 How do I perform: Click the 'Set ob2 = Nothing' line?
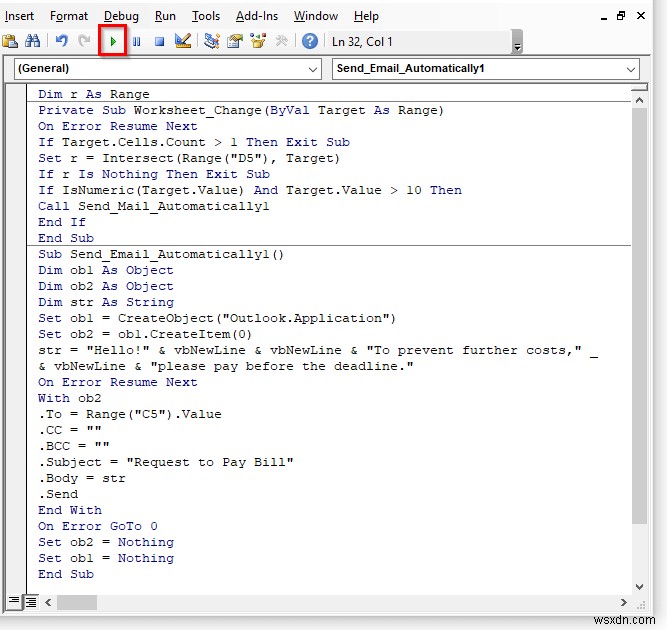pyautogui.click(x=106, y=542)
